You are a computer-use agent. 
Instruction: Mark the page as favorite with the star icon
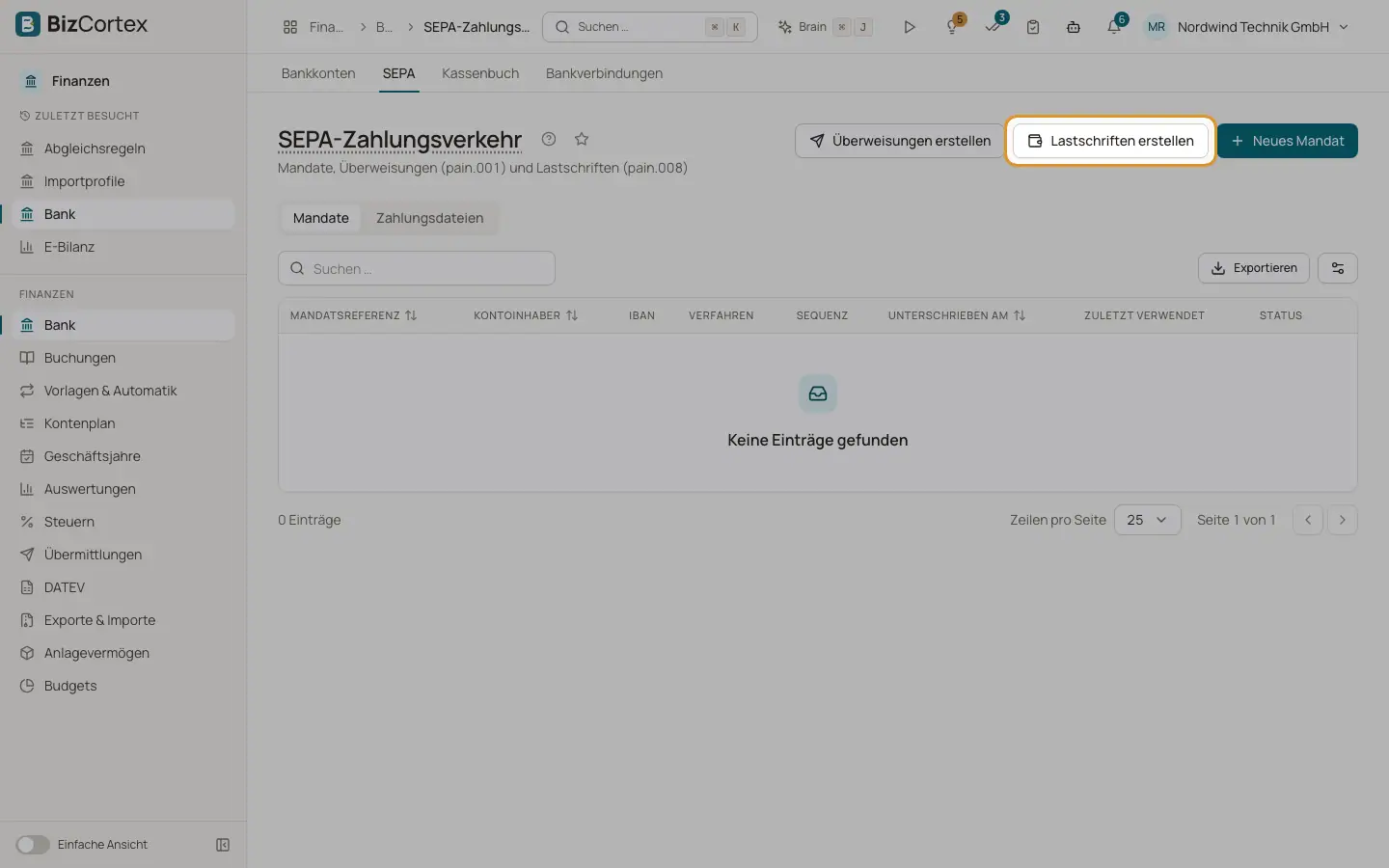582,139
